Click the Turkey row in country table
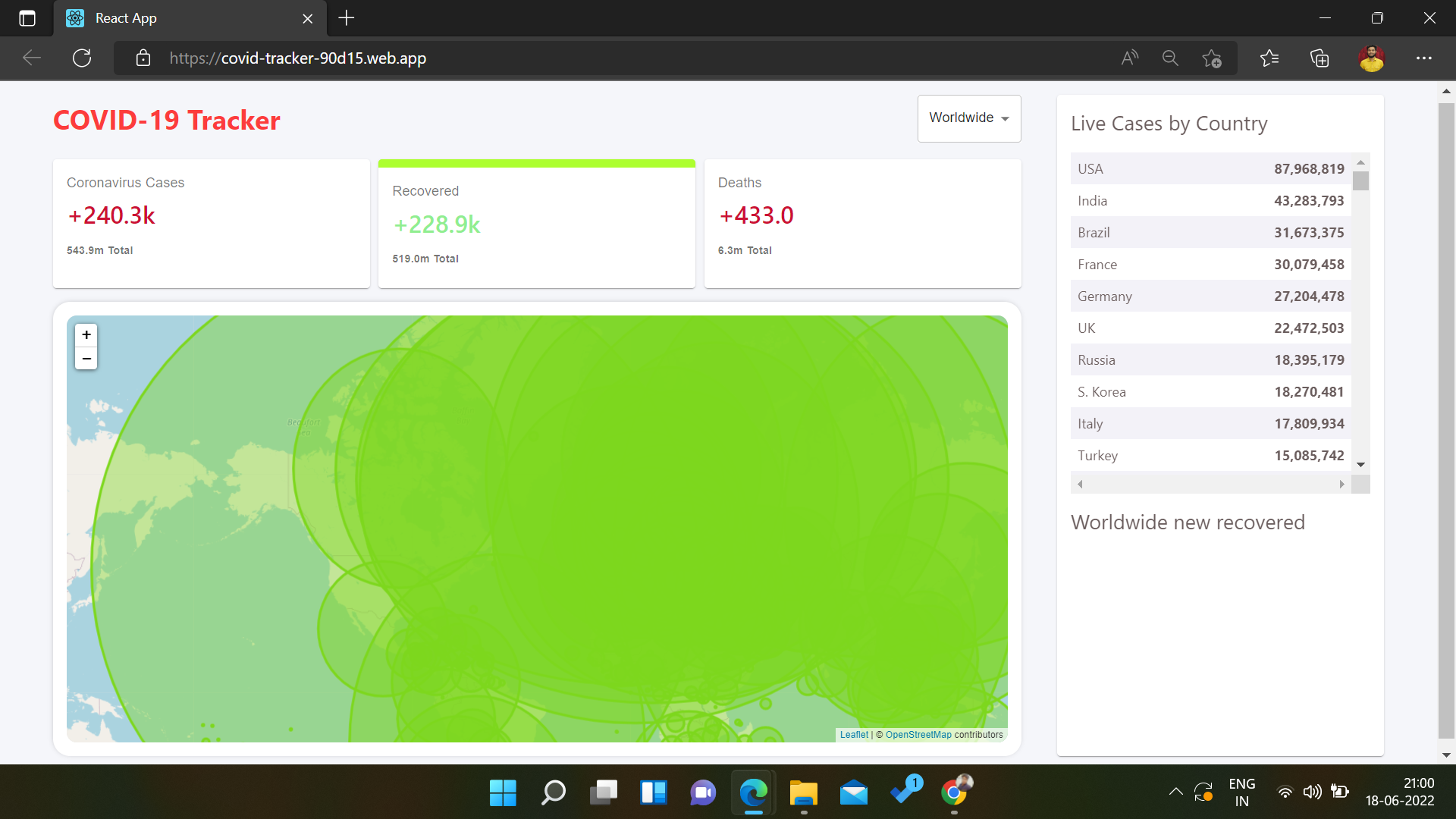Screen dimensions: 1456x819 pos(1211,455)
